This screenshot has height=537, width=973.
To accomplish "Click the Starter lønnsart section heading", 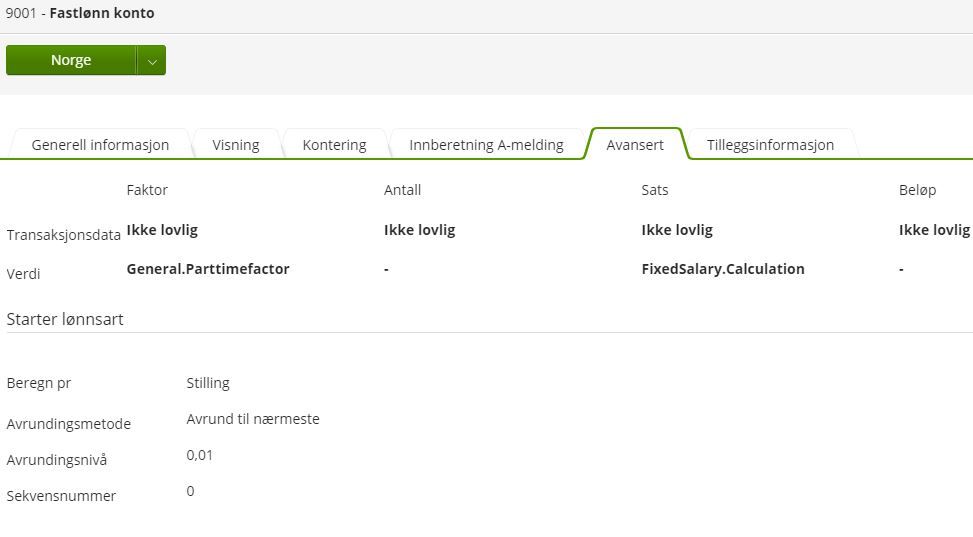I will [65, 319].
